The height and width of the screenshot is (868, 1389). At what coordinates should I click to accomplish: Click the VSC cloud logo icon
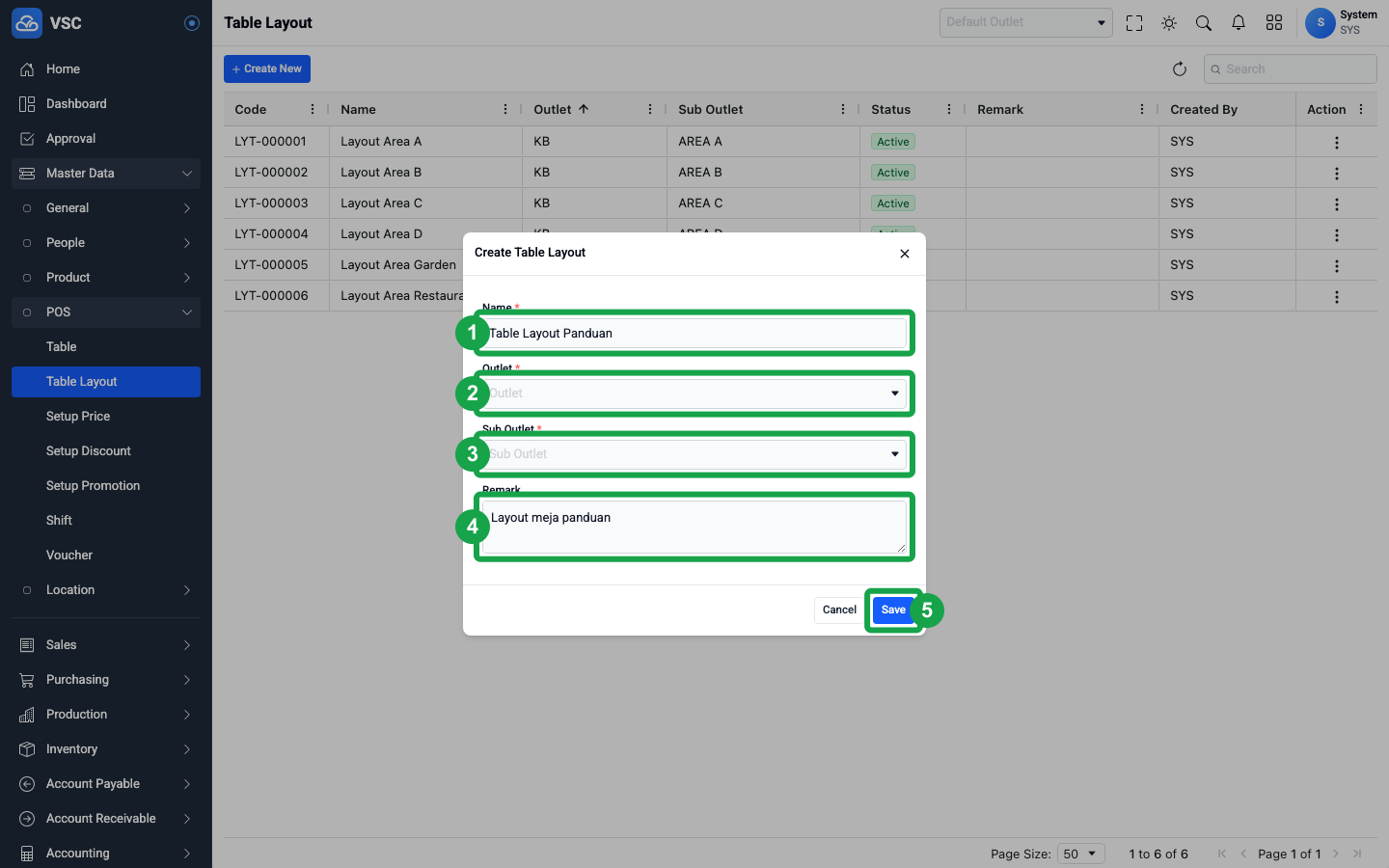coord(27,23)
